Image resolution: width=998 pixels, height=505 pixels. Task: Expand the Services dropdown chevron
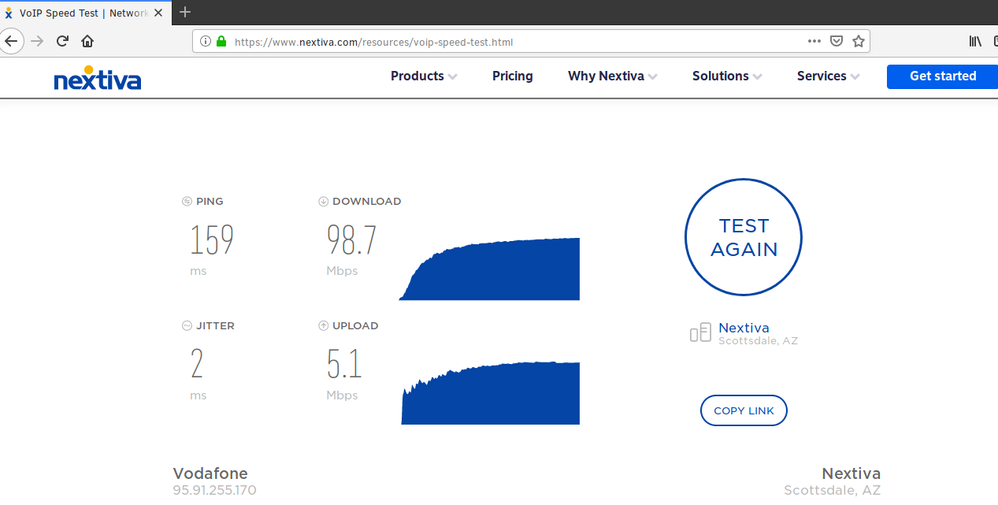855,76
